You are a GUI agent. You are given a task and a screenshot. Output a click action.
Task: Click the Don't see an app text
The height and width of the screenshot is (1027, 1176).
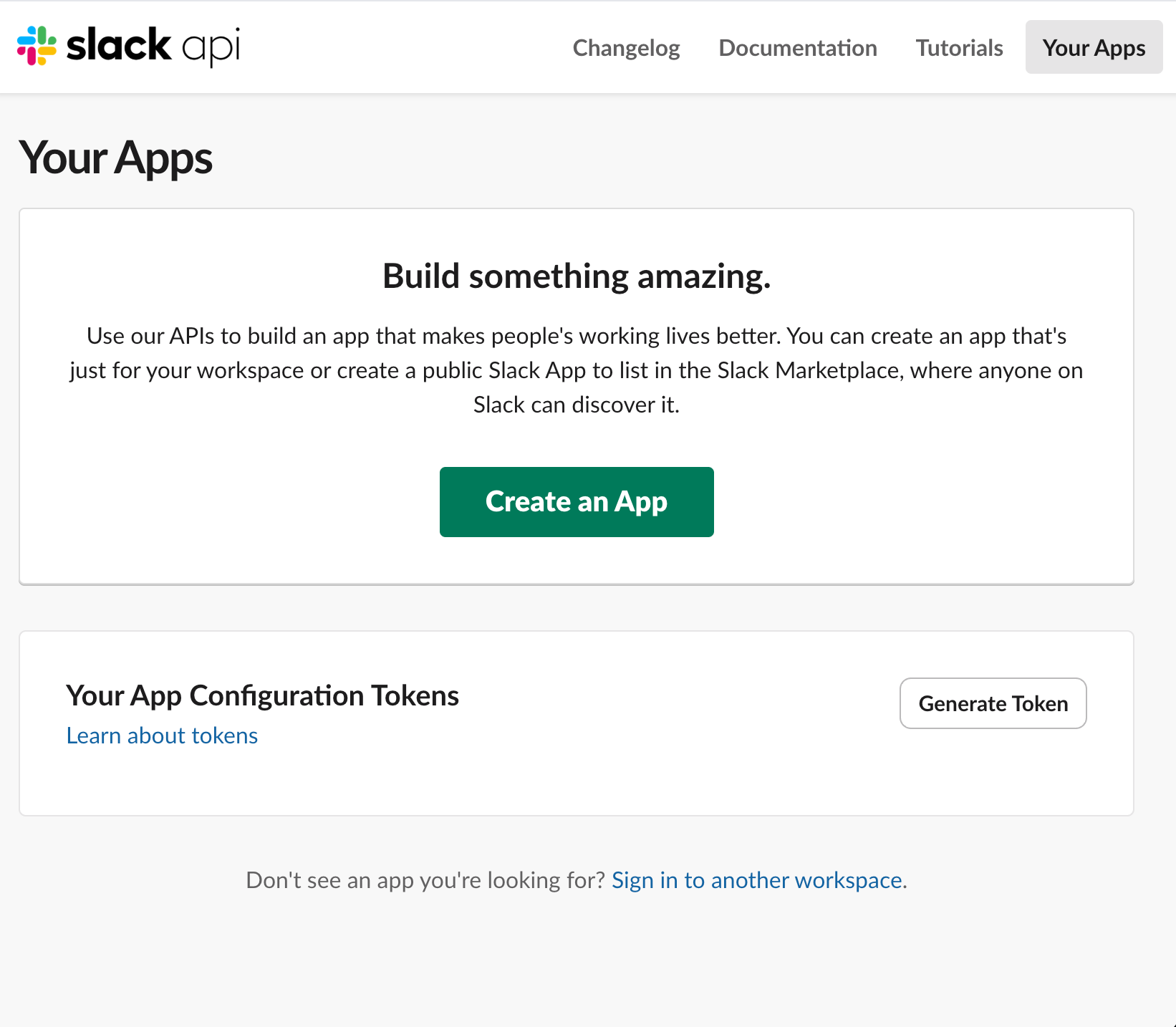click(x=425, y=880)
